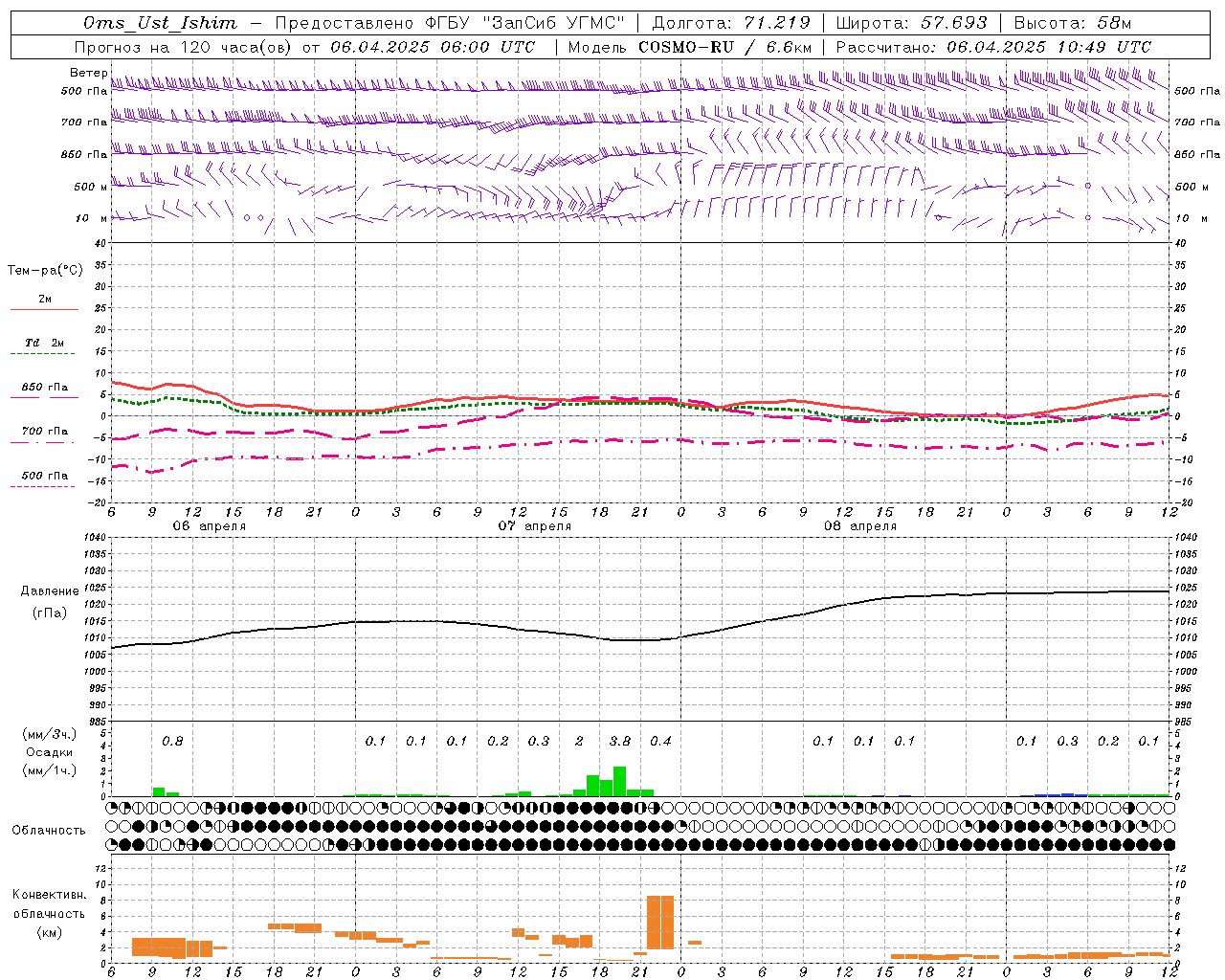Click the tallest orange convective cloud bar

coord(660,923)
